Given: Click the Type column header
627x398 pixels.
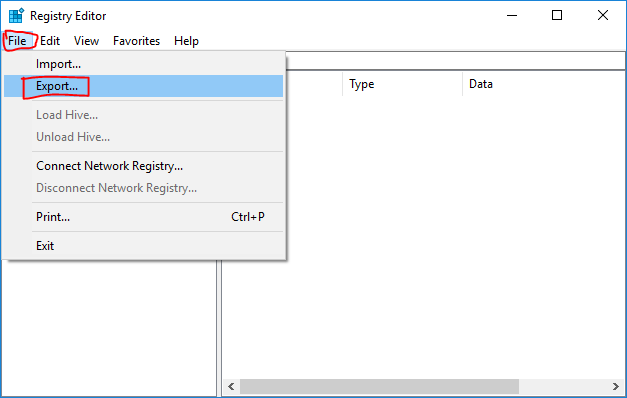Looking at the screenshot, I should (402, 84).
